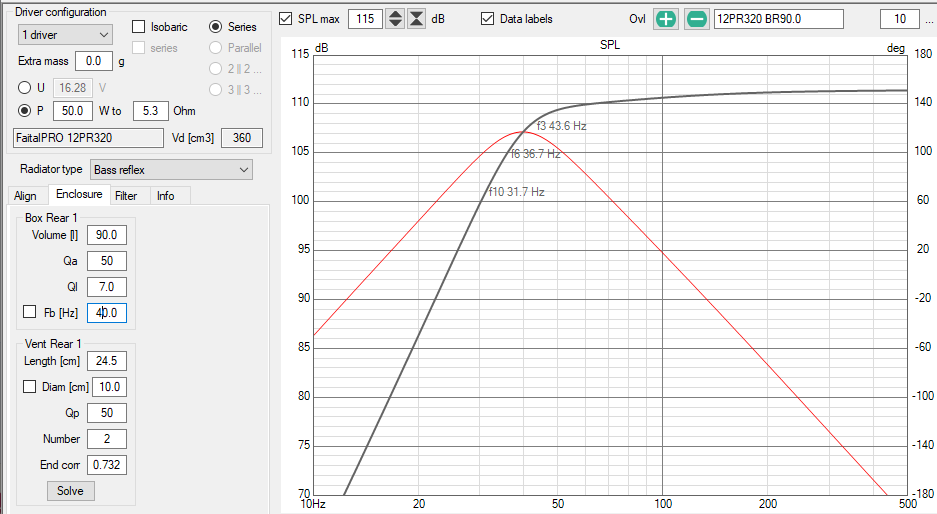Click the Solve button

[x=71, y=491]
